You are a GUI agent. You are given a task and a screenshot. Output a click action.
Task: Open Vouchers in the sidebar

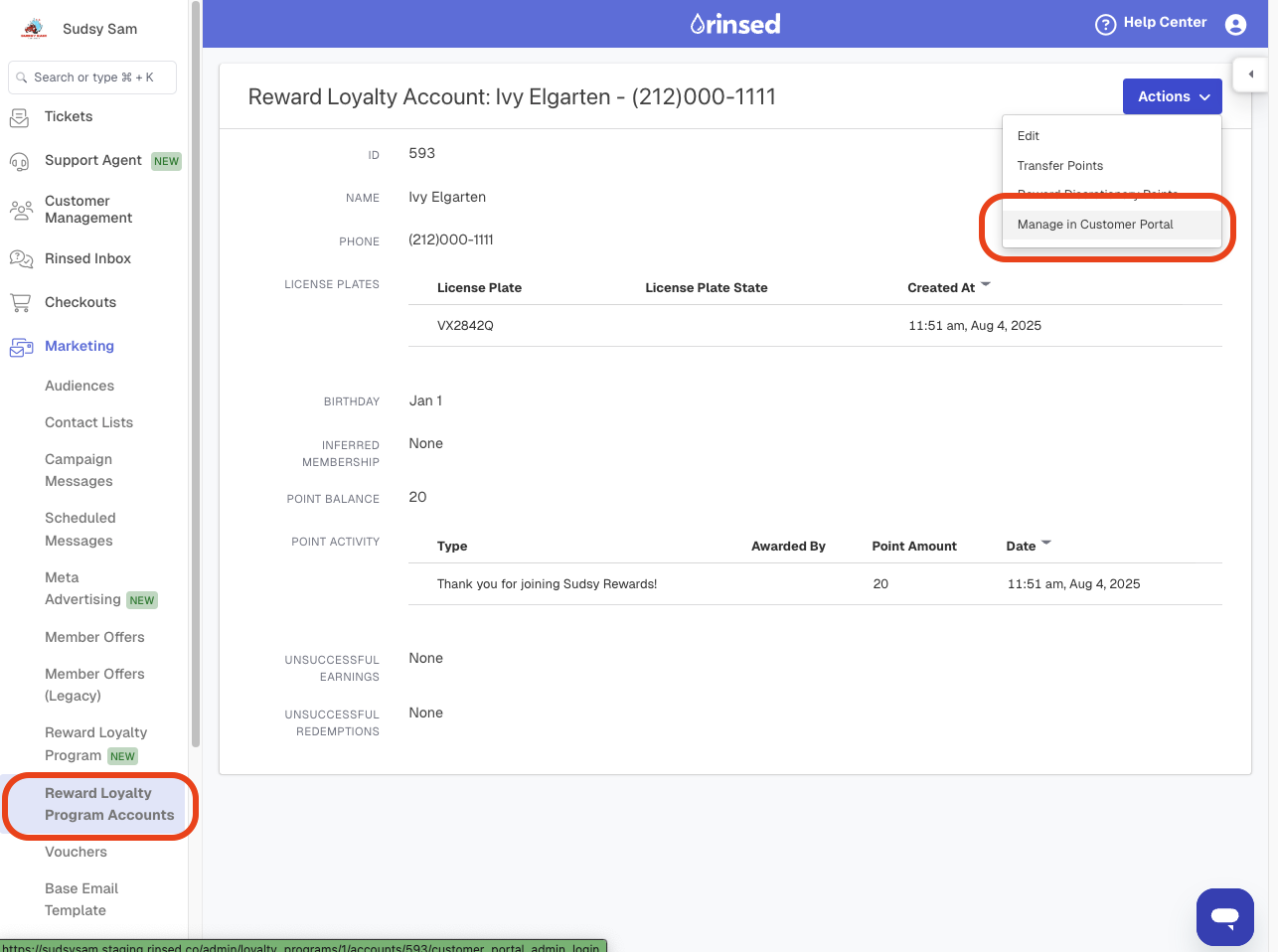tap(76, 852)
